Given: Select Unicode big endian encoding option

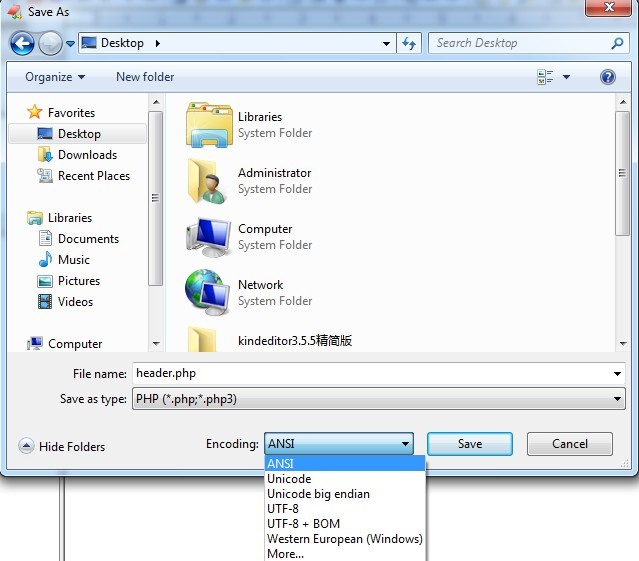Looking at the screenshot, I should click(318, 494).
